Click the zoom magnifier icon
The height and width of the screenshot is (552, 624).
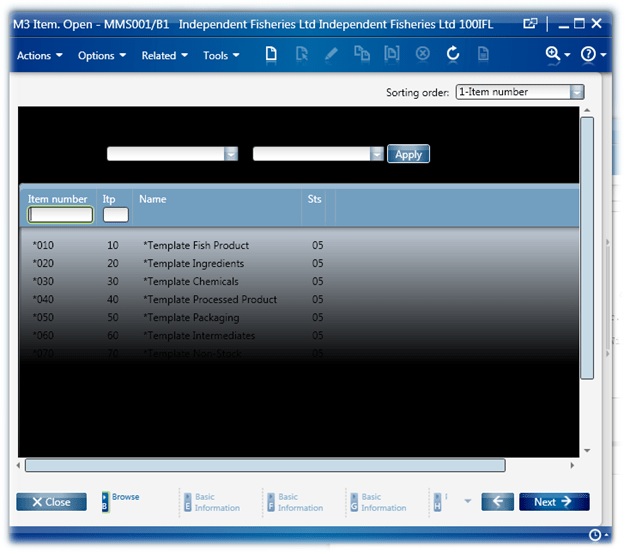point(552,55)
